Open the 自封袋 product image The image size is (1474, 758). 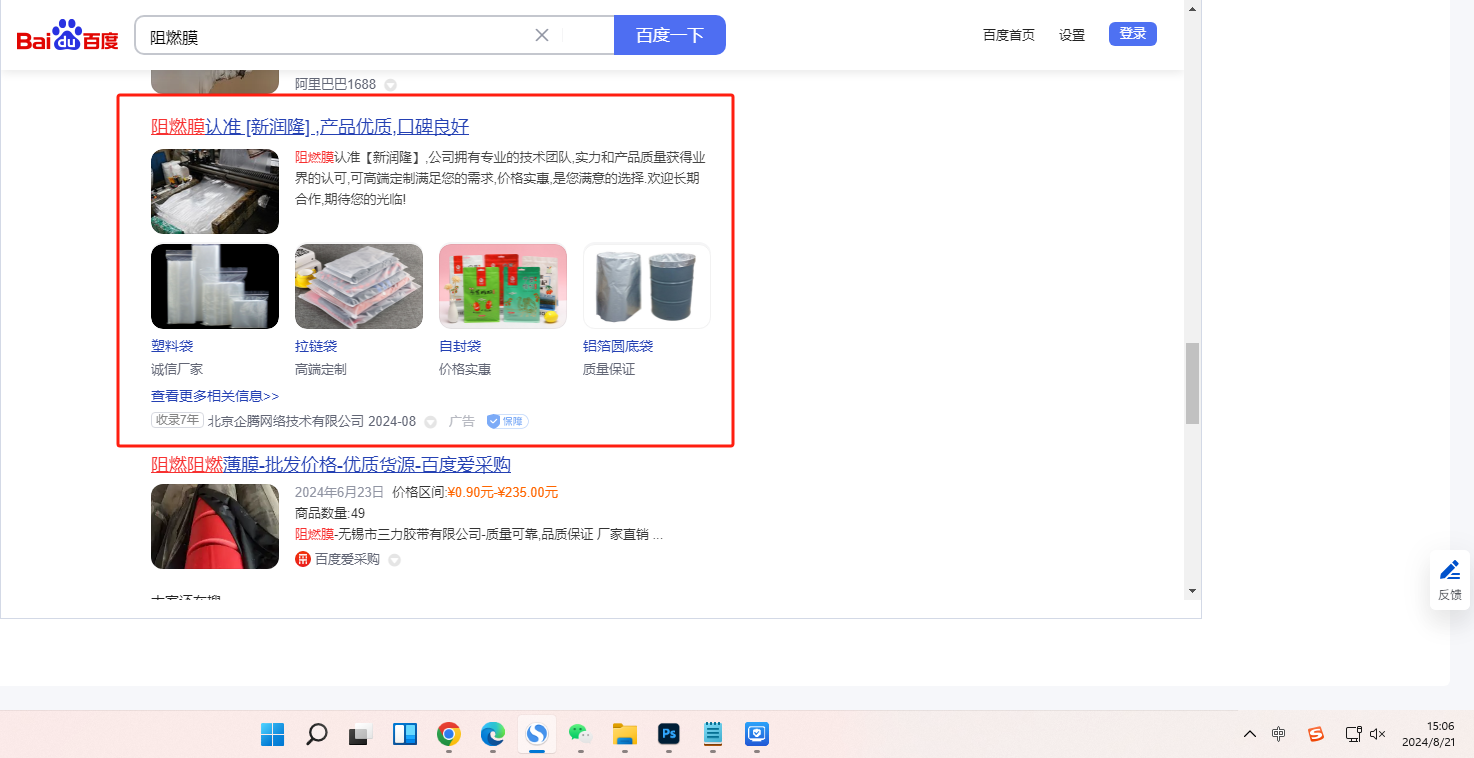coord(503,286)
